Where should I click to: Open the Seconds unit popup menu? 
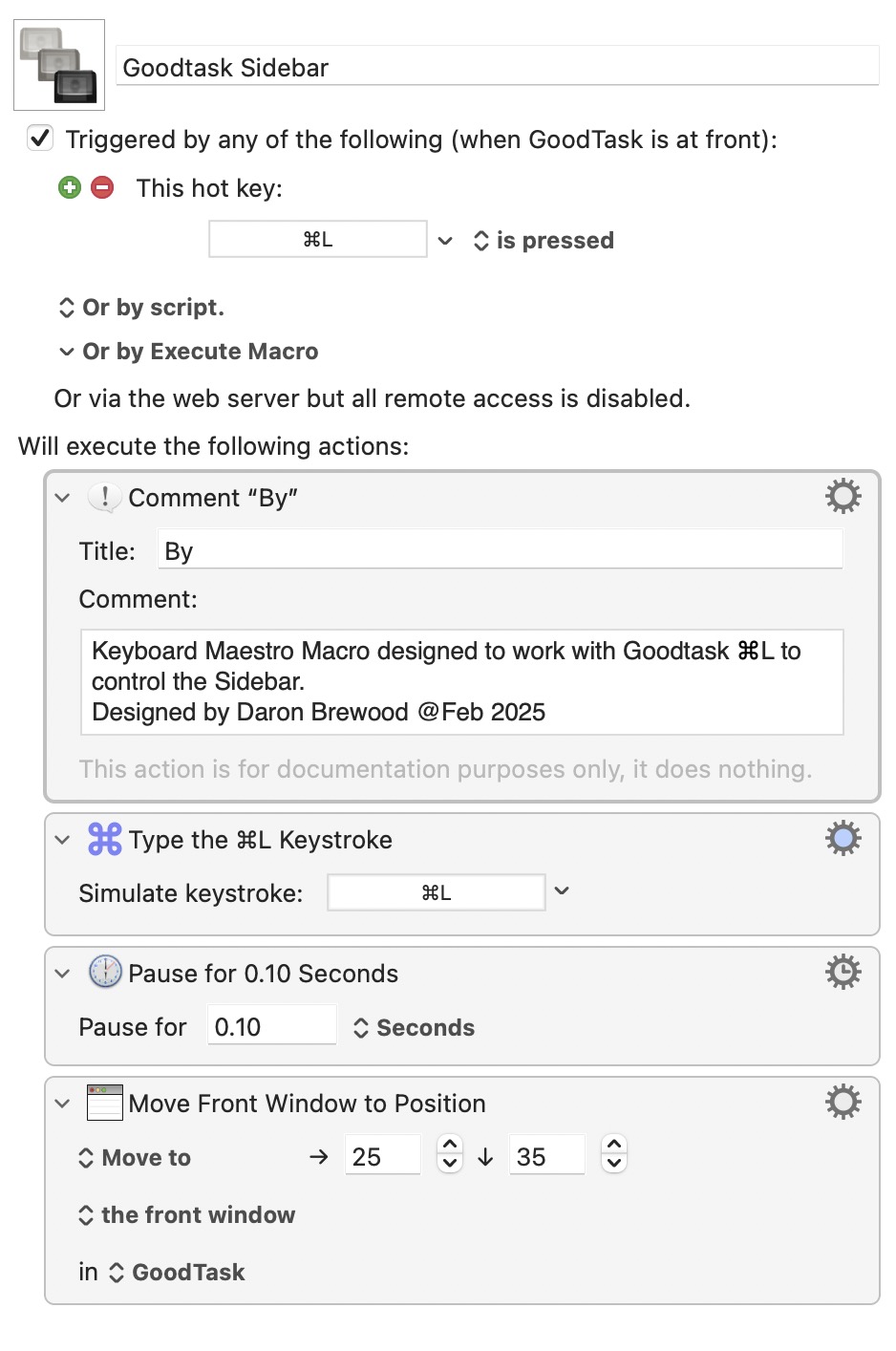click(x=414, y=1028)
